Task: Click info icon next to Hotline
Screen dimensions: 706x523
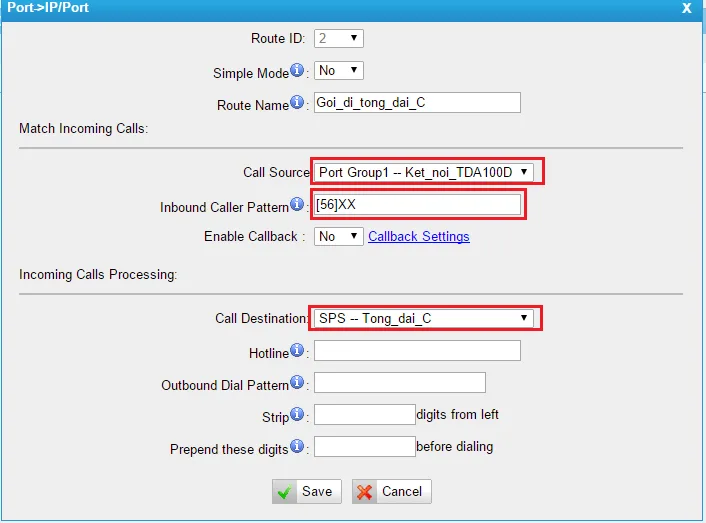Action: point(297,352)
